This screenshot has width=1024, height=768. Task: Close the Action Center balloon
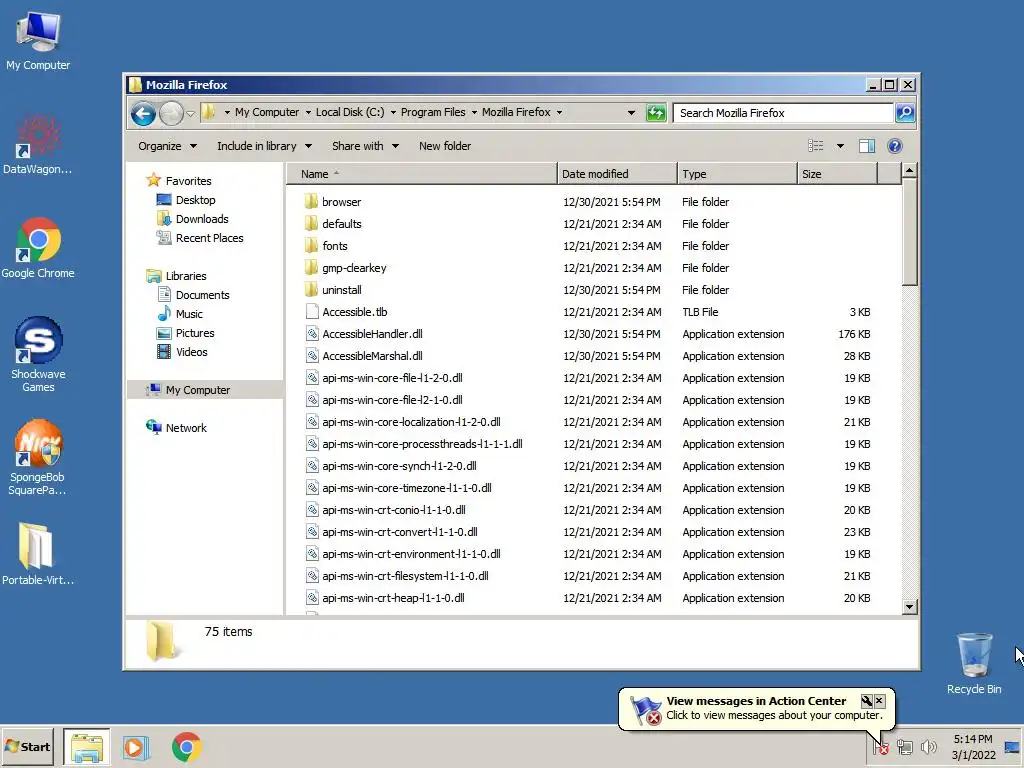(x=880, y=701)
